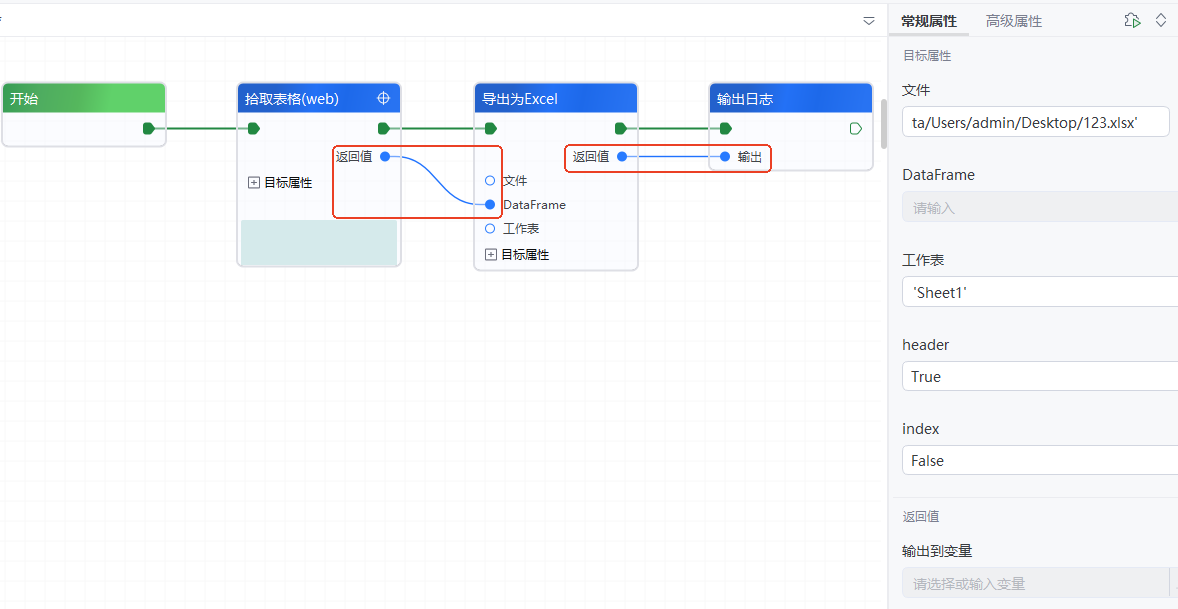Screen dimensions: 1178x609
Task: Select the DataFrame input port circle
Action: (x=490, y=205)
